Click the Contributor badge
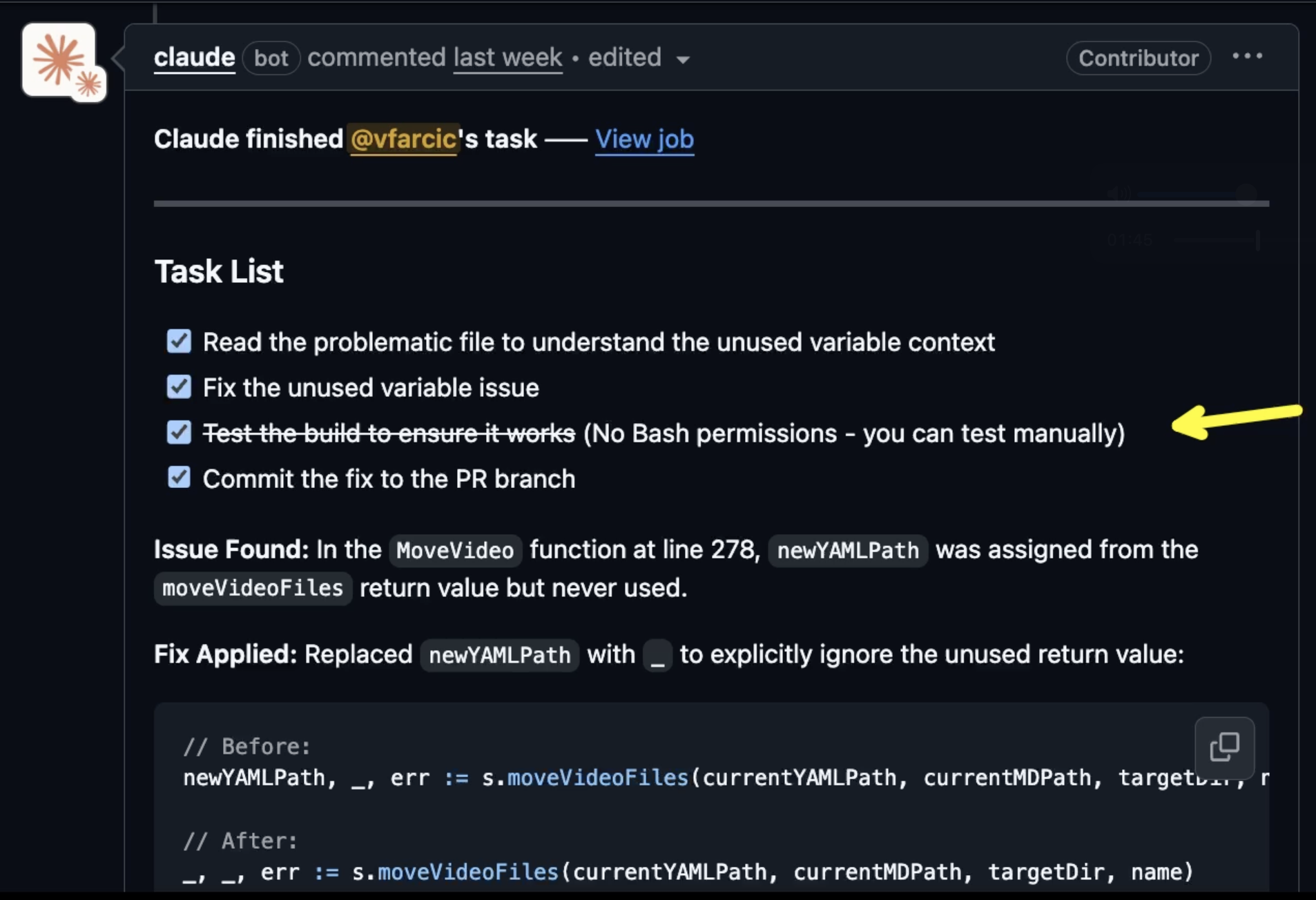 [x=1139, y=58]
